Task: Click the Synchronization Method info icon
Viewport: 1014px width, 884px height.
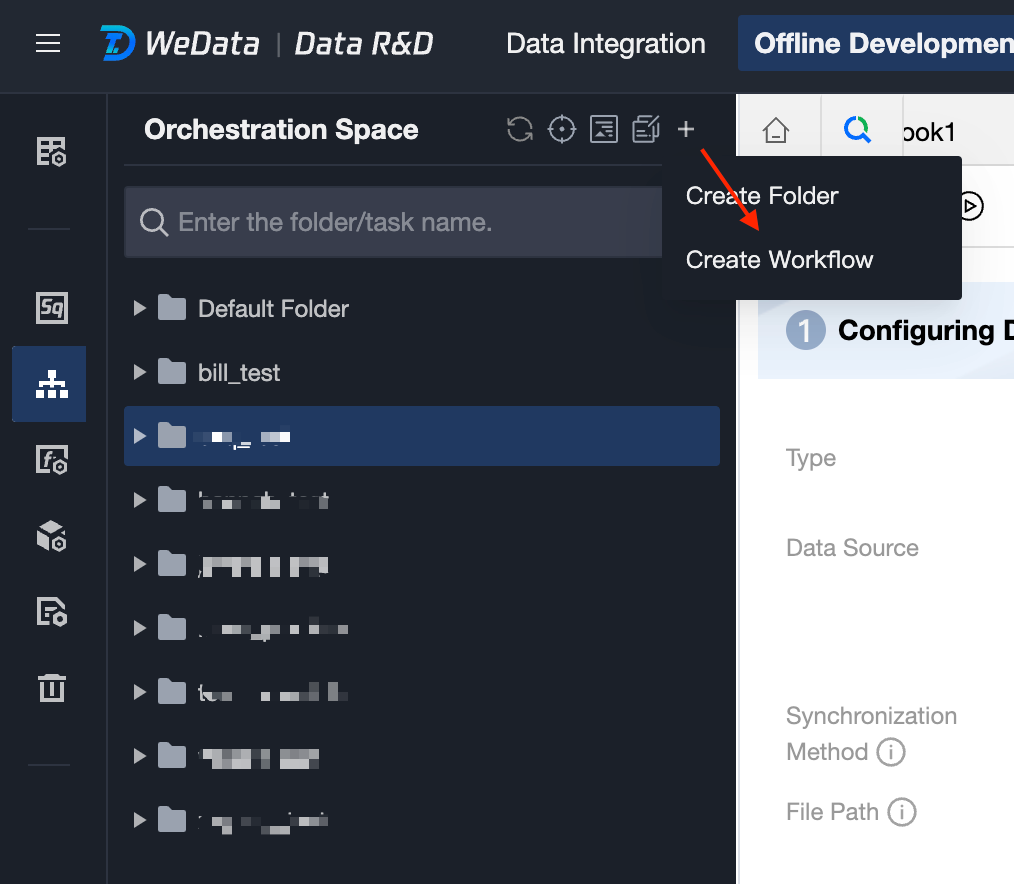Action: 891,752
